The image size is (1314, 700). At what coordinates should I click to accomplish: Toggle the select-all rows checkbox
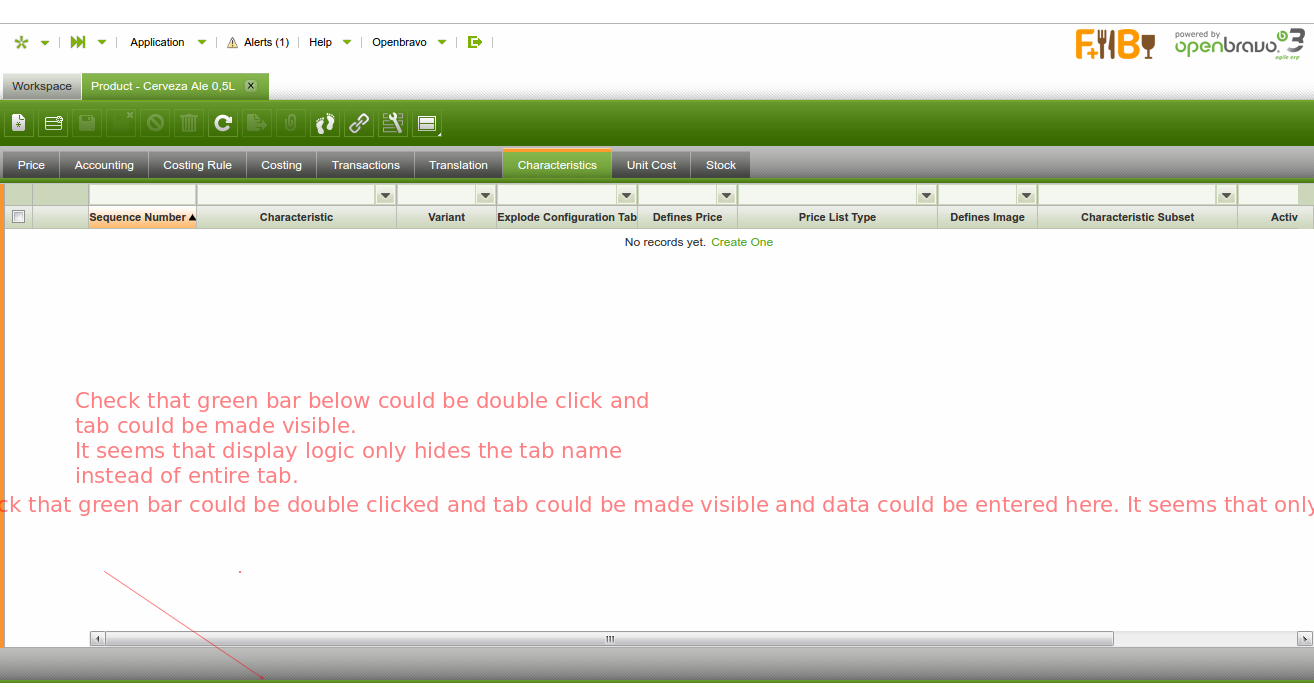(18, 216)
